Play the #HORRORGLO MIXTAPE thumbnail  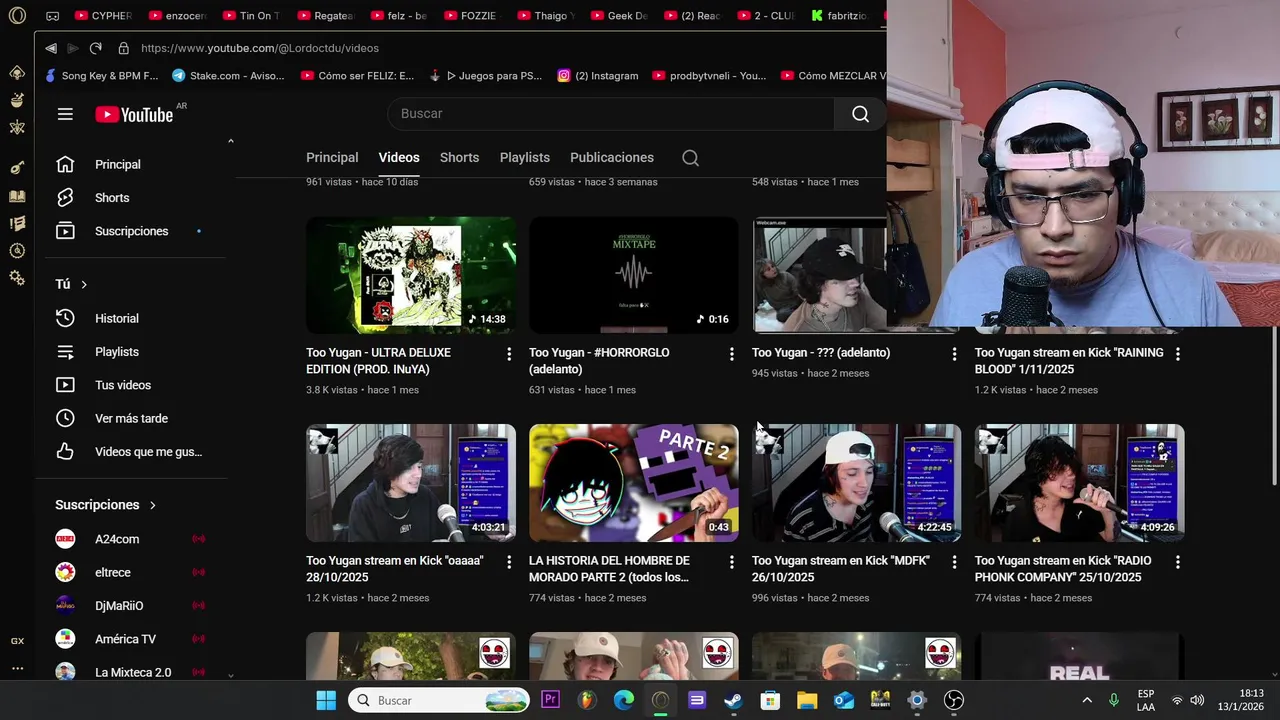click(634, 275)
